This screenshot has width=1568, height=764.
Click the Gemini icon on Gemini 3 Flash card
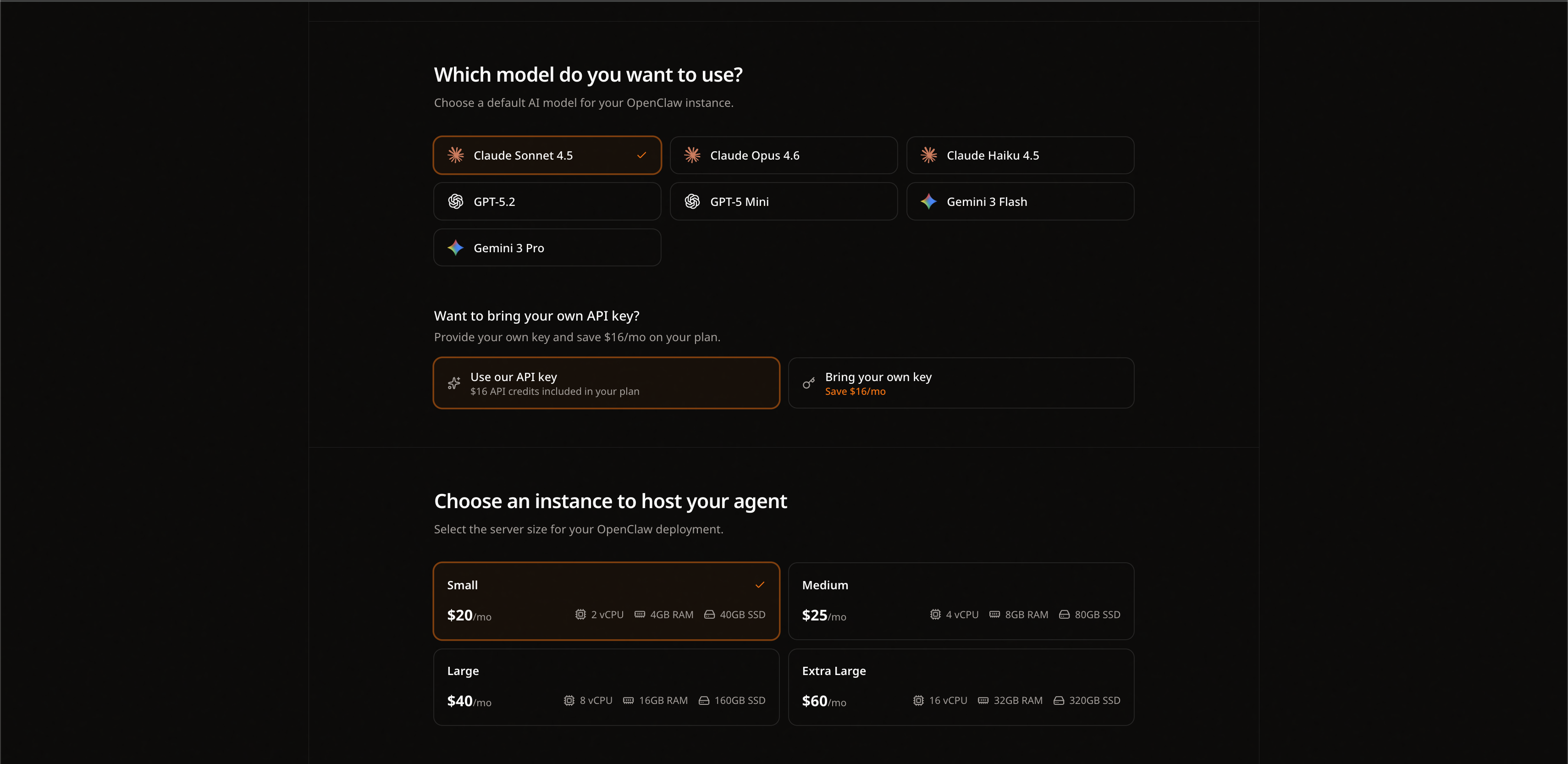[x=928, y=201]
